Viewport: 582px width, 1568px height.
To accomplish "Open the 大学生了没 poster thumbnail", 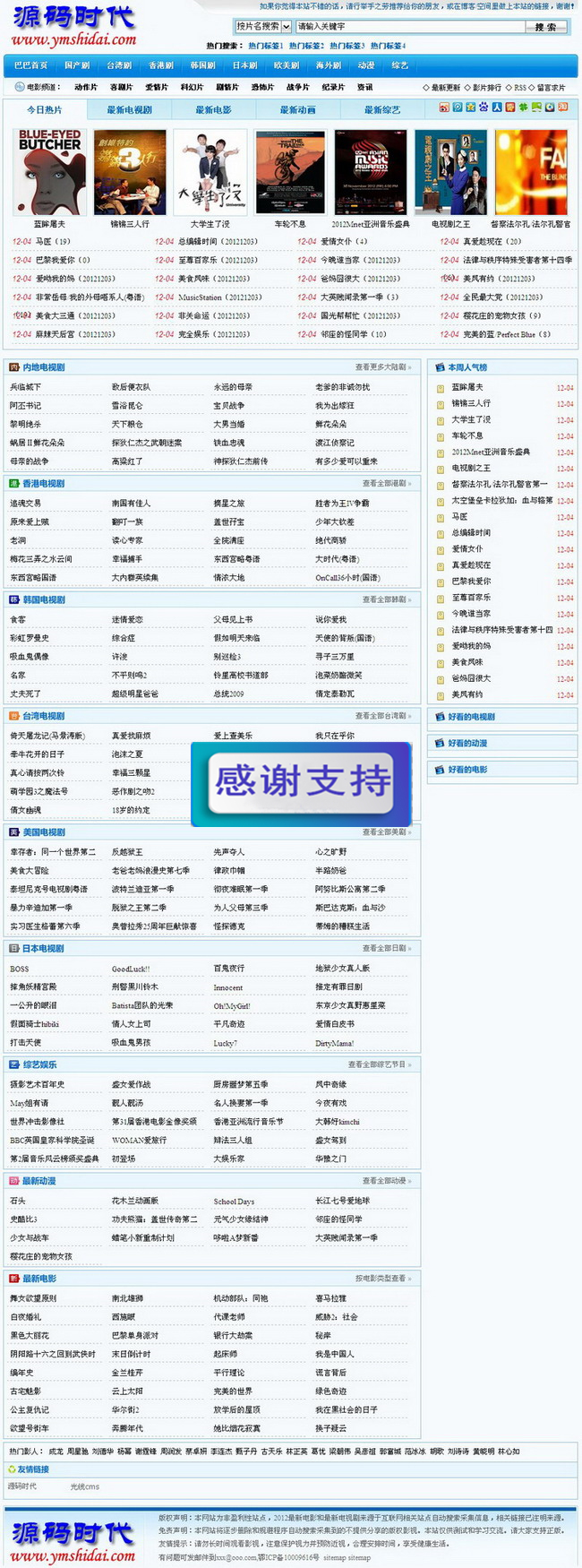I will click(x=210, y=172).
